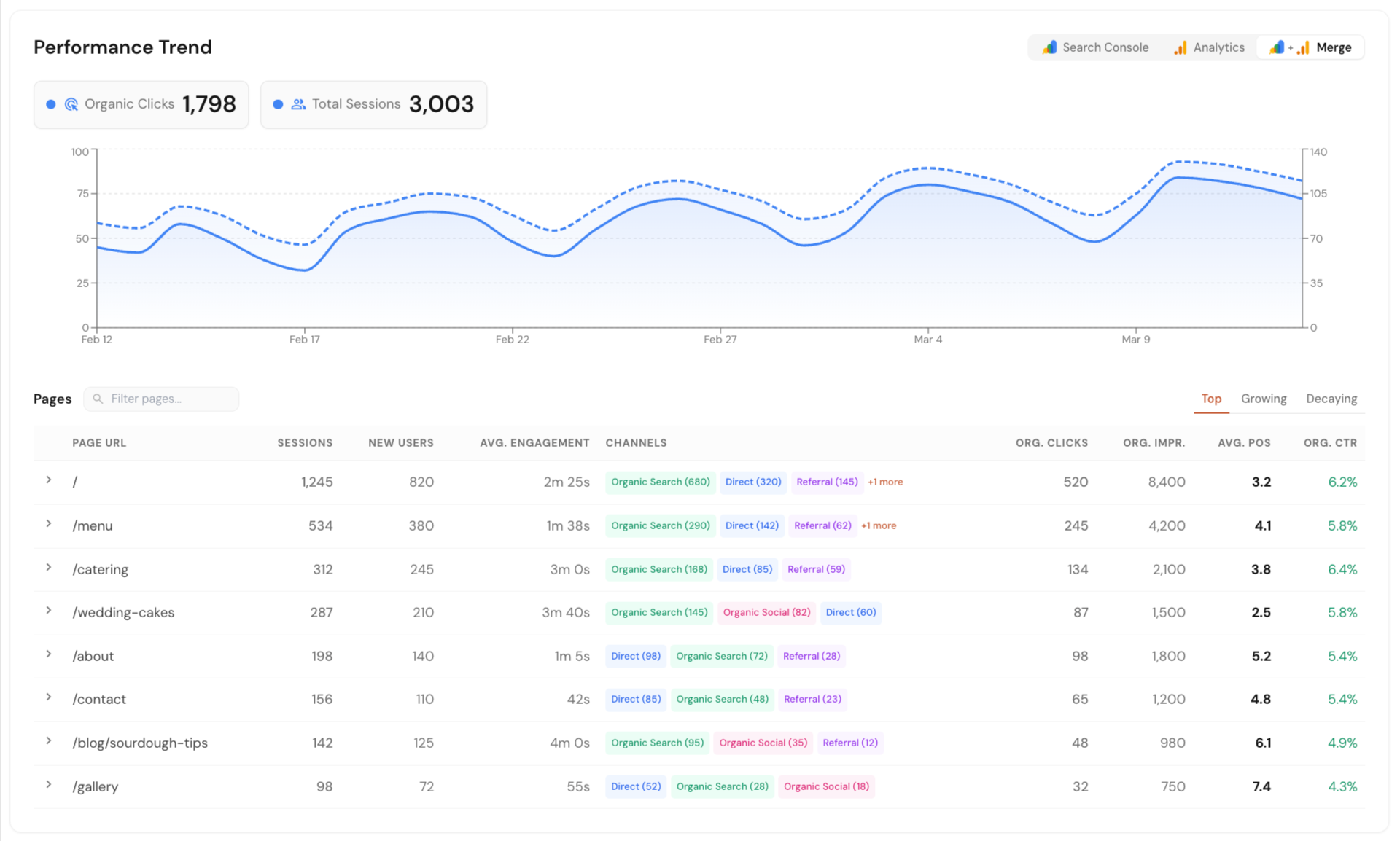Screen dimensions: 1400x841
Task: Toggle the Total Sessions metric card
Action: coord(373,104)
